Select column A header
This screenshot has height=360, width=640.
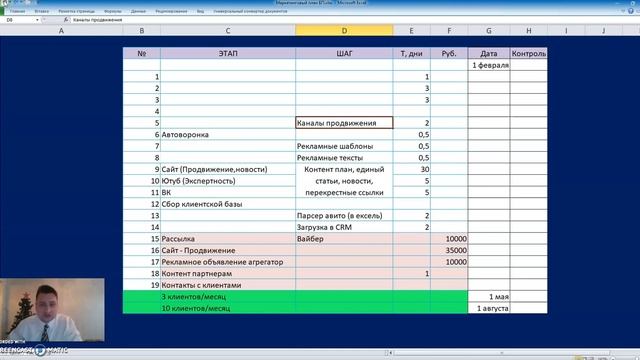61,31
